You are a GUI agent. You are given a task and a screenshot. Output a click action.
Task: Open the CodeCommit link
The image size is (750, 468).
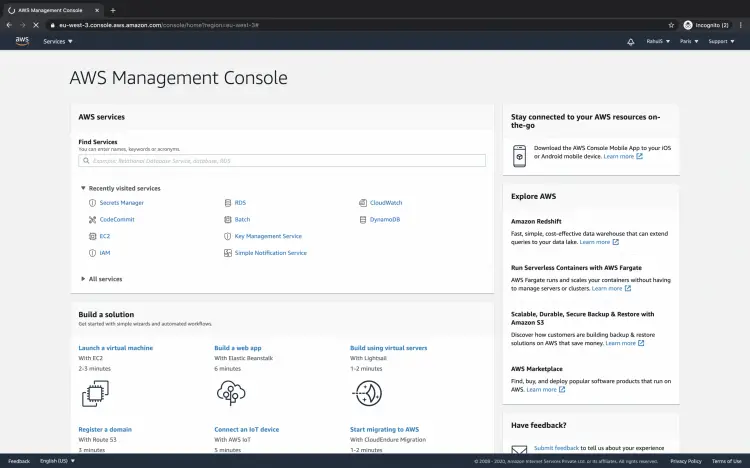pyautogui.click(x=117, y=220)
